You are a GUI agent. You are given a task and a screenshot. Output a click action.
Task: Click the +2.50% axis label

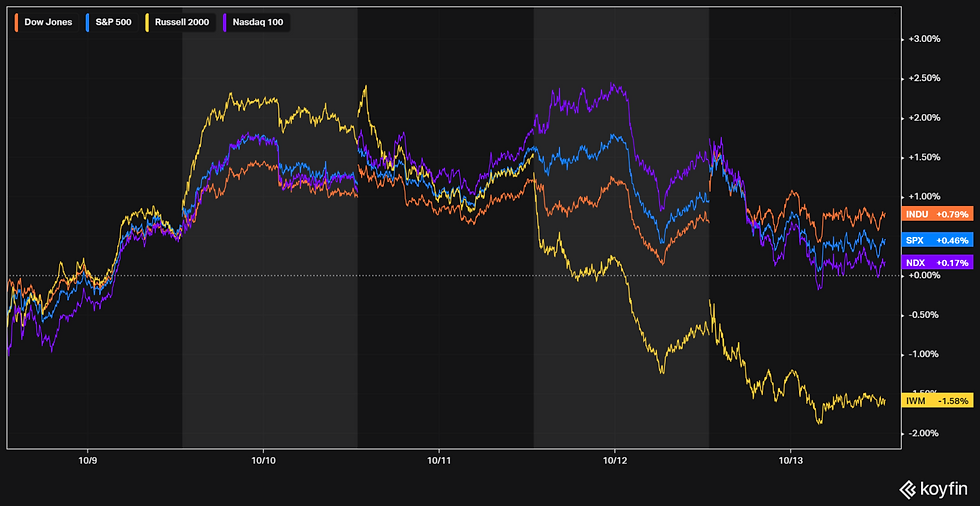click(924, 78)
